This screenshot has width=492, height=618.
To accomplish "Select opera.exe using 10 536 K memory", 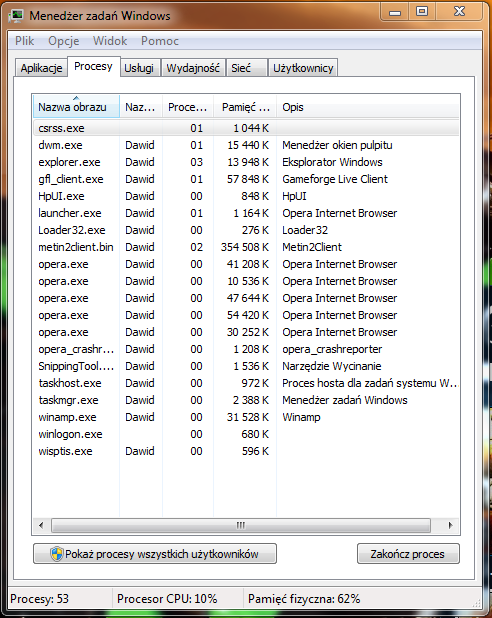I will pyautogui.click(x=246, y=281).
